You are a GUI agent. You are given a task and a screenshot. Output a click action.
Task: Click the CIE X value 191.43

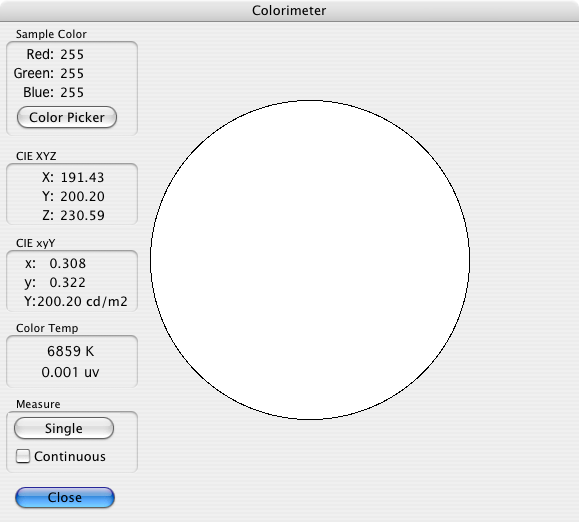point(82,178)
